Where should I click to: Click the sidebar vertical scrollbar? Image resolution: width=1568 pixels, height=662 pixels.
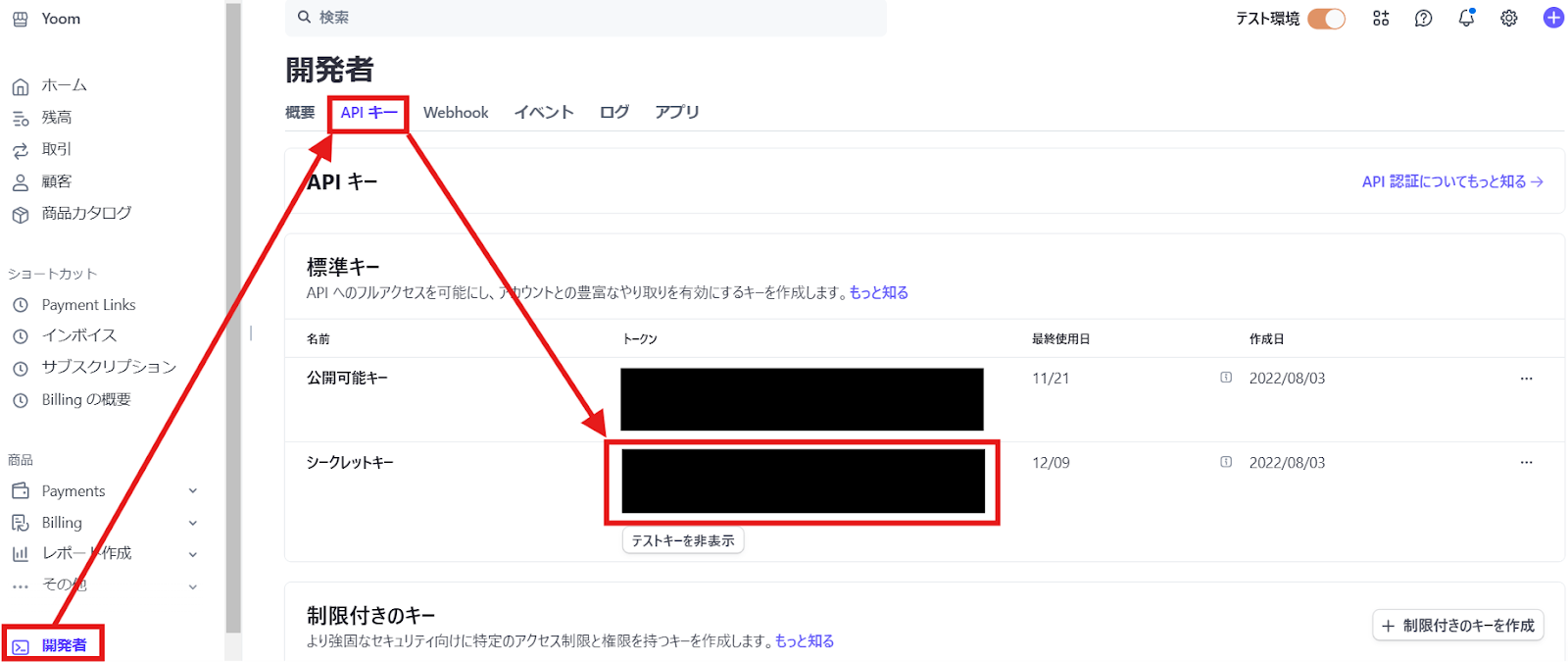tap(233, 319)
